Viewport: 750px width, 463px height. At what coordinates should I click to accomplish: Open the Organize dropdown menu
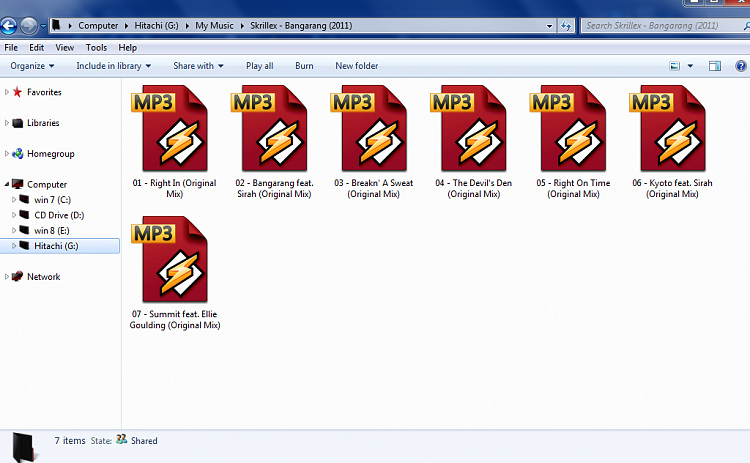(x=32, y=66)
